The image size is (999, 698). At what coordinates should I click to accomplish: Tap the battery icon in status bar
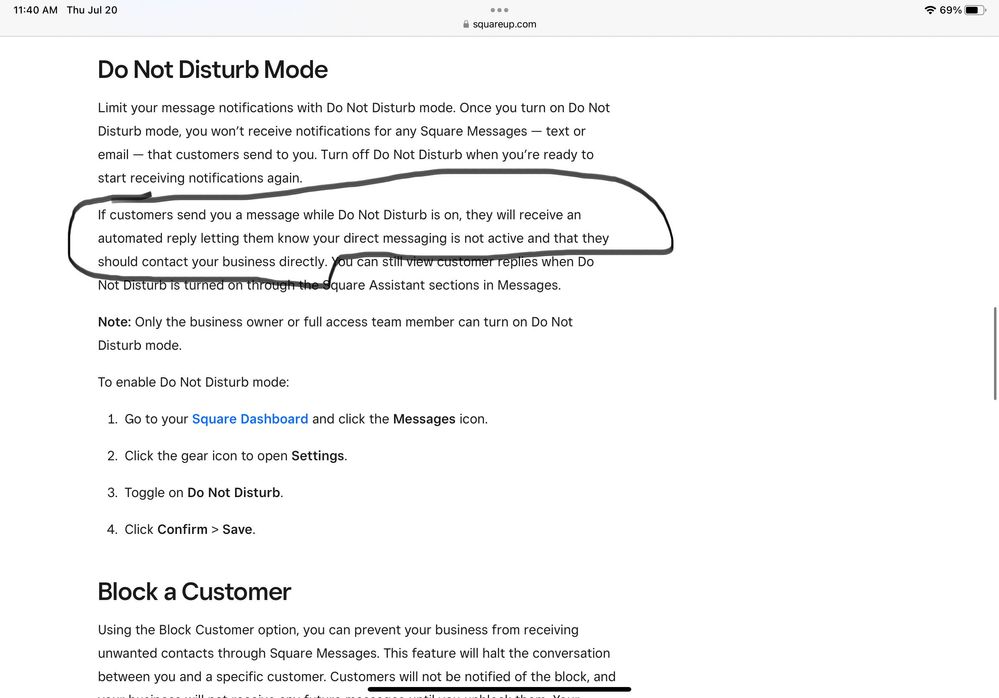tap(975, 10)
